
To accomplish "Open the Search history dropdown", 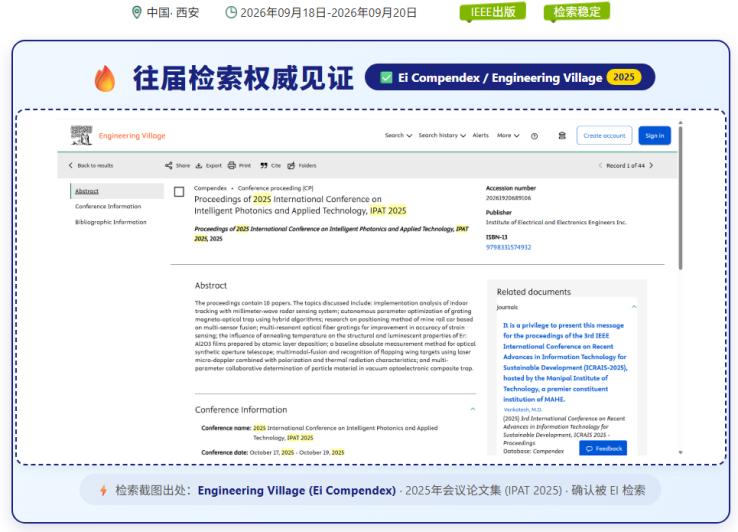I will (x=442, y=136).
